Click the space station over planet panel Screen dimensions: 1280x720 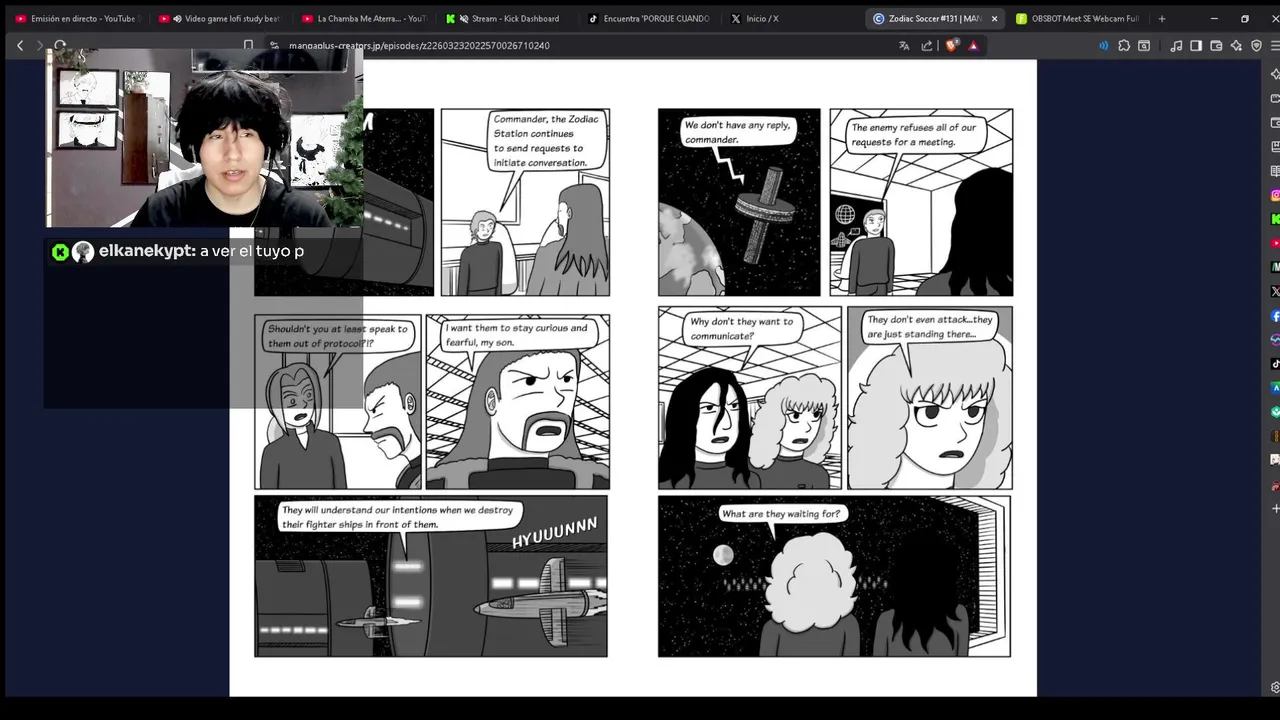pyautogui.click(x=739, y=202)
